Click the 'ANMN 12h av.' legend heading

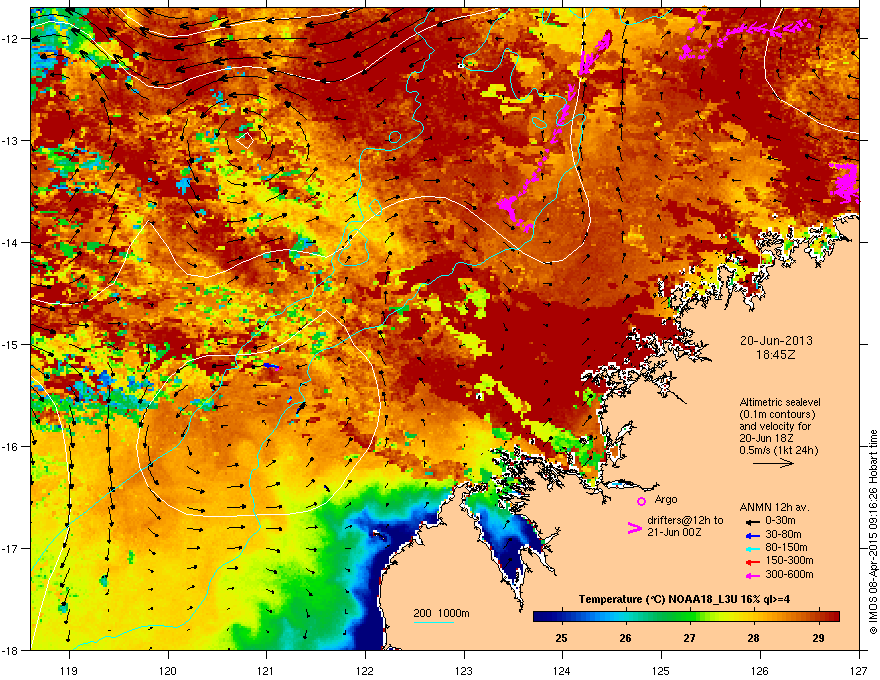(774, 507)
